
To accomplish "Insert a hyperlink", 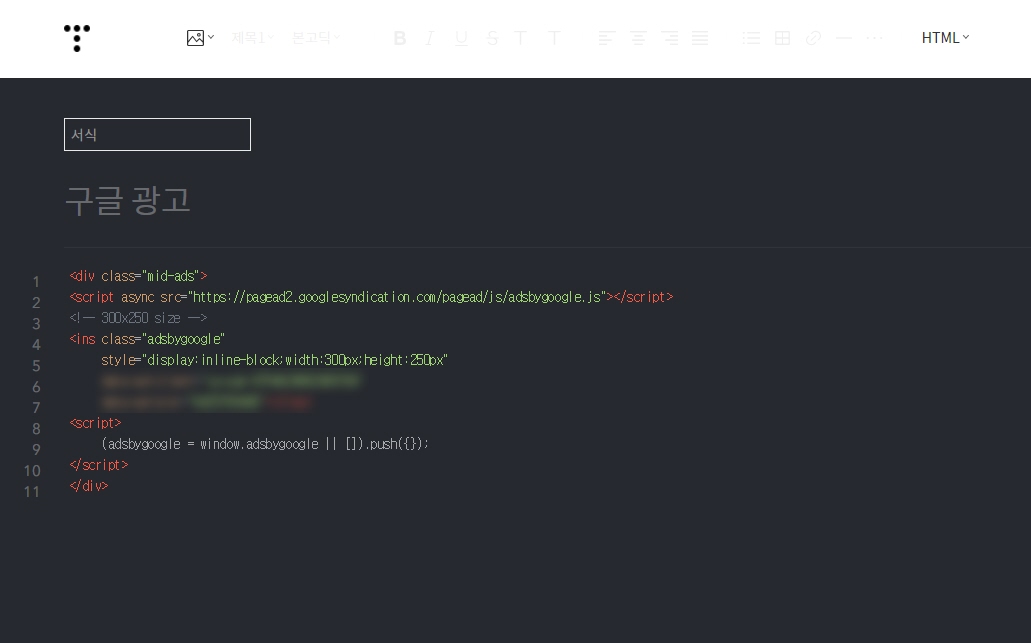I will click(813, 38).
